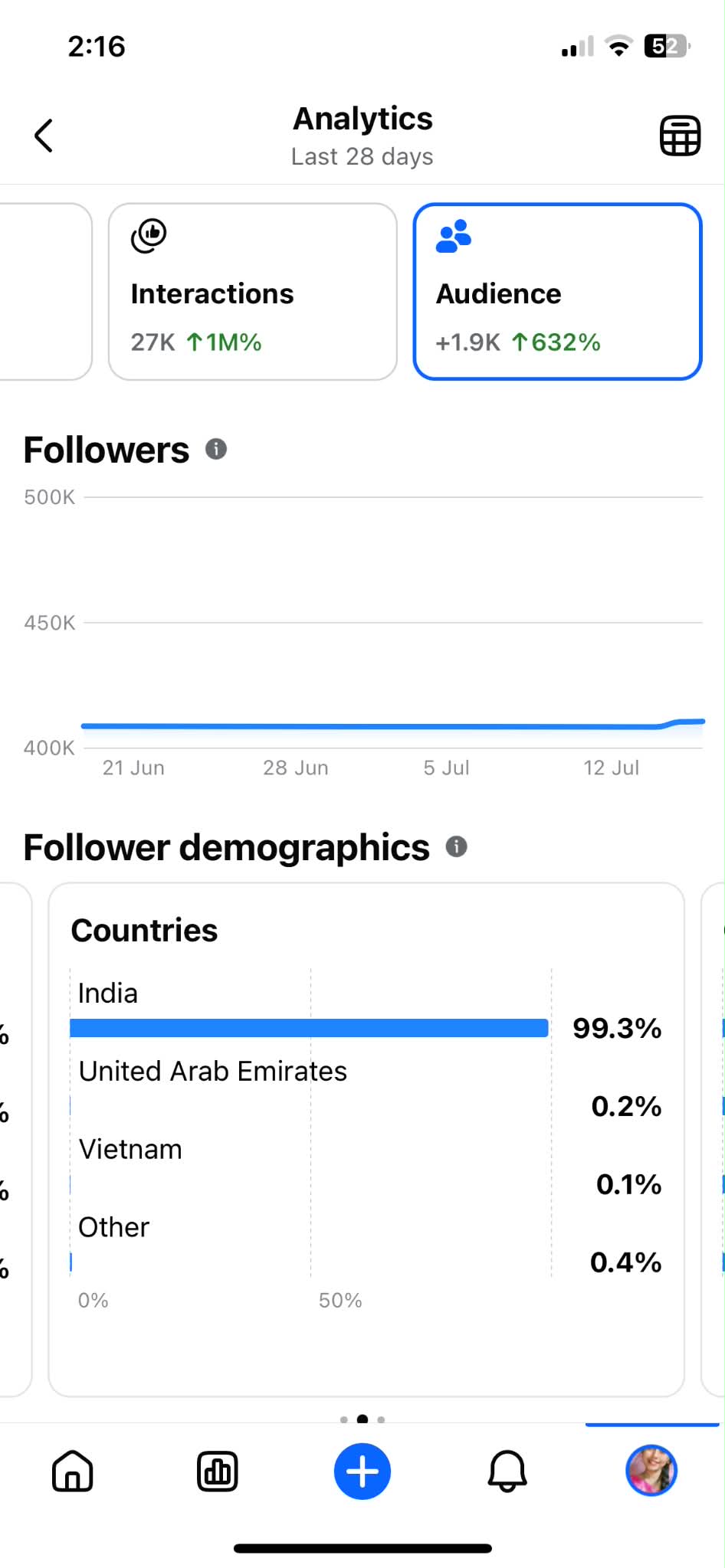This screenshot has height=1568, width=725.
Task: Tap the India 99.3% bar
Action: tap(309, 1028)
